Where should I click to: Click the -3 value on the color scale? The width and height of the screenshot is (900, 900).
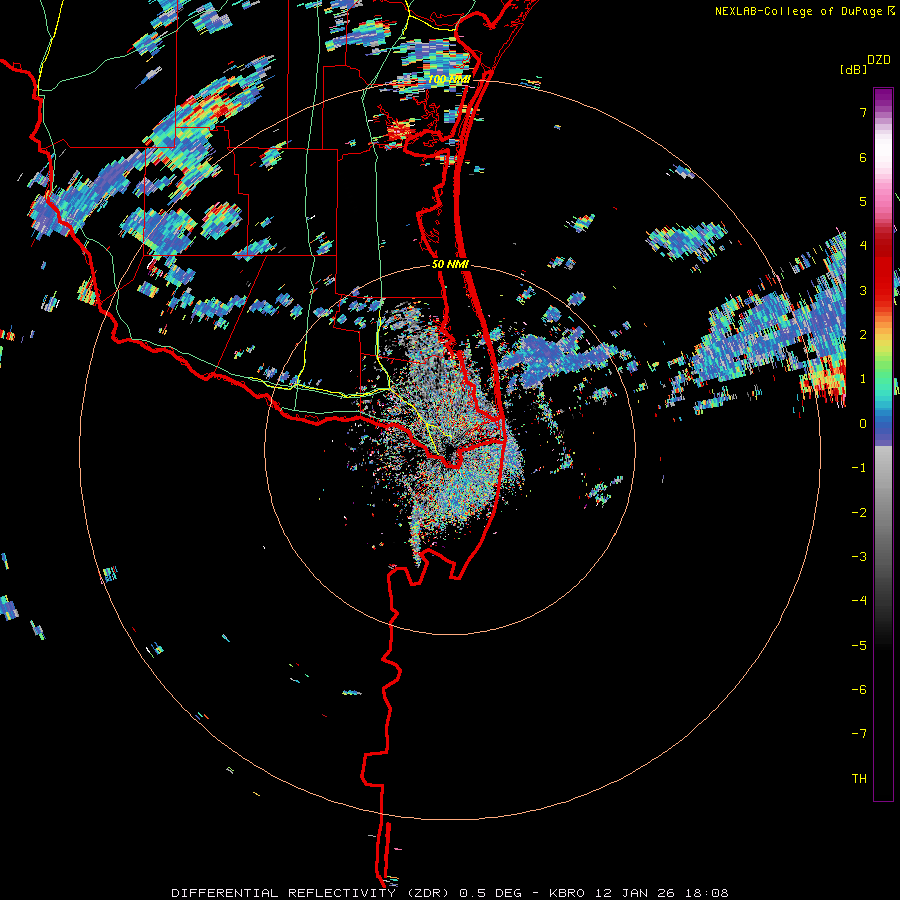pos(859,557)
